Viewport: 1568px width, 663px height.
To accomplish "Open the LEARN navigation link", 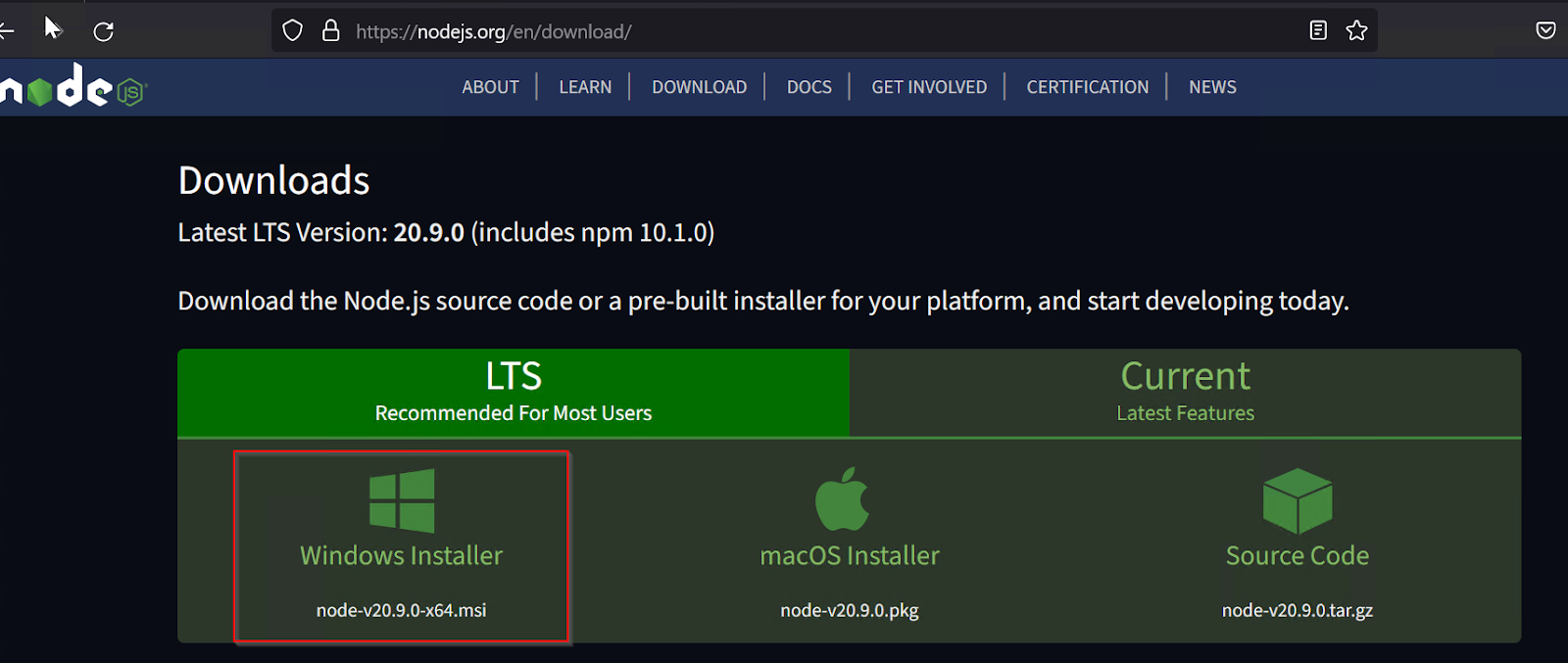I will coord(585,87).
